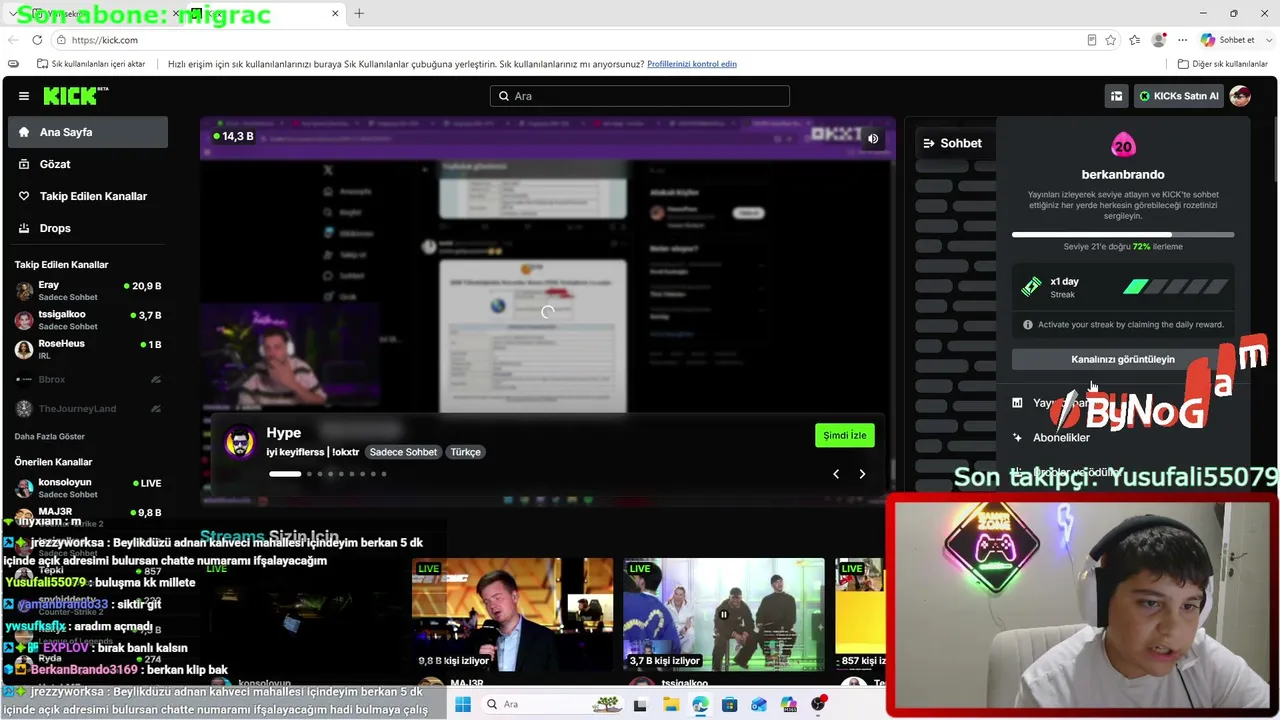Open RoseHeus followed channel
The image size is (1280, 720).
click(88, 349)
